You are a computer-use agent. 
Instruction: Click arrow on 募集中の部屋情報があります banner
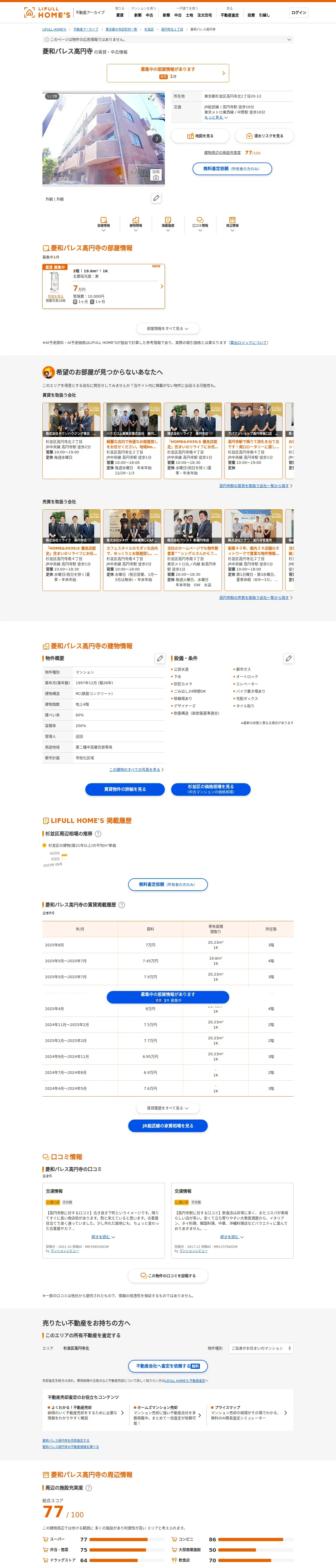pyautogui.click(x=223, y=73)
